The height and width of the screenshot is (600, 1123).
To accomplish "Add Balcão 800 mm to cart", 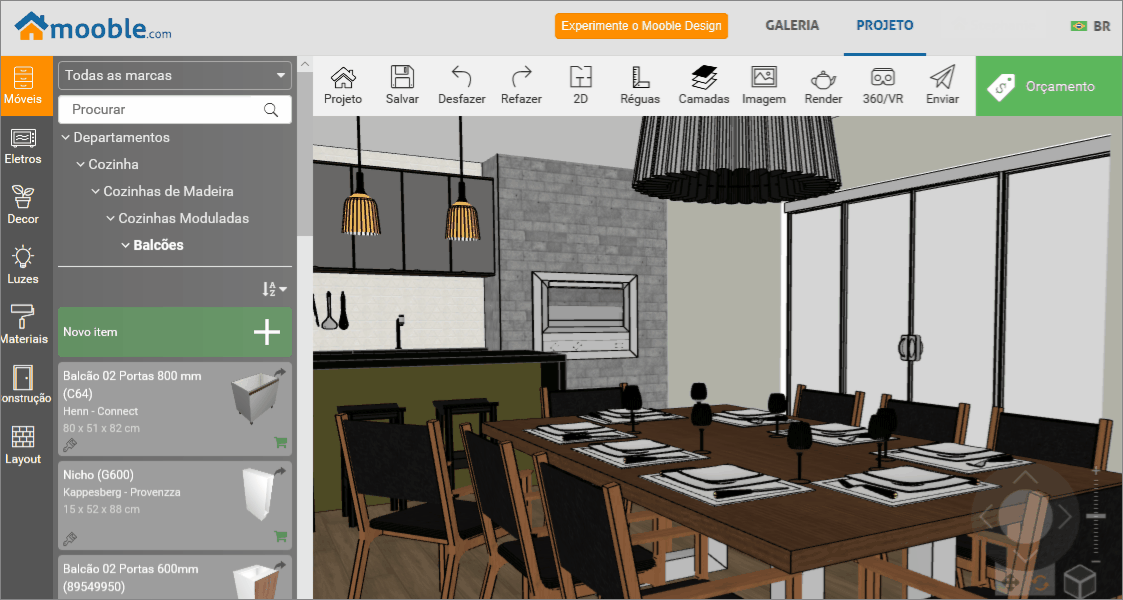I will coord(281,442).
